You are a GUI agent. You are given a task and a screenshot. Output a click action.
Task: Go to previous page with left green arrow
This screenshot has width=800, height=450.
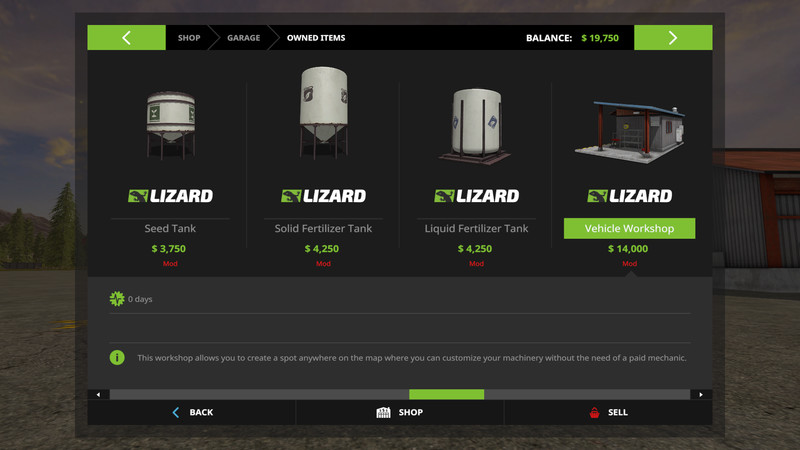[127, 37]
